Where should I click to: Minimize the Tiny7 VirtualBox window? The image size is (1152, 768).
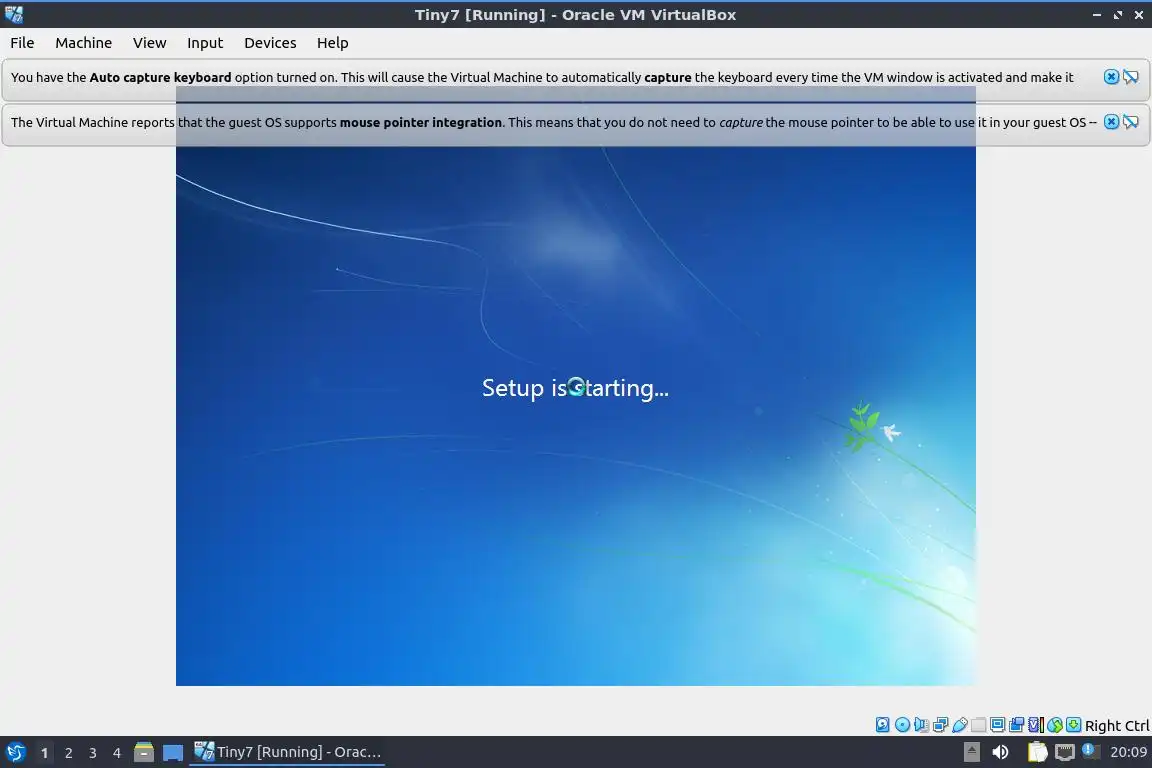click(x=1097, y=15)
